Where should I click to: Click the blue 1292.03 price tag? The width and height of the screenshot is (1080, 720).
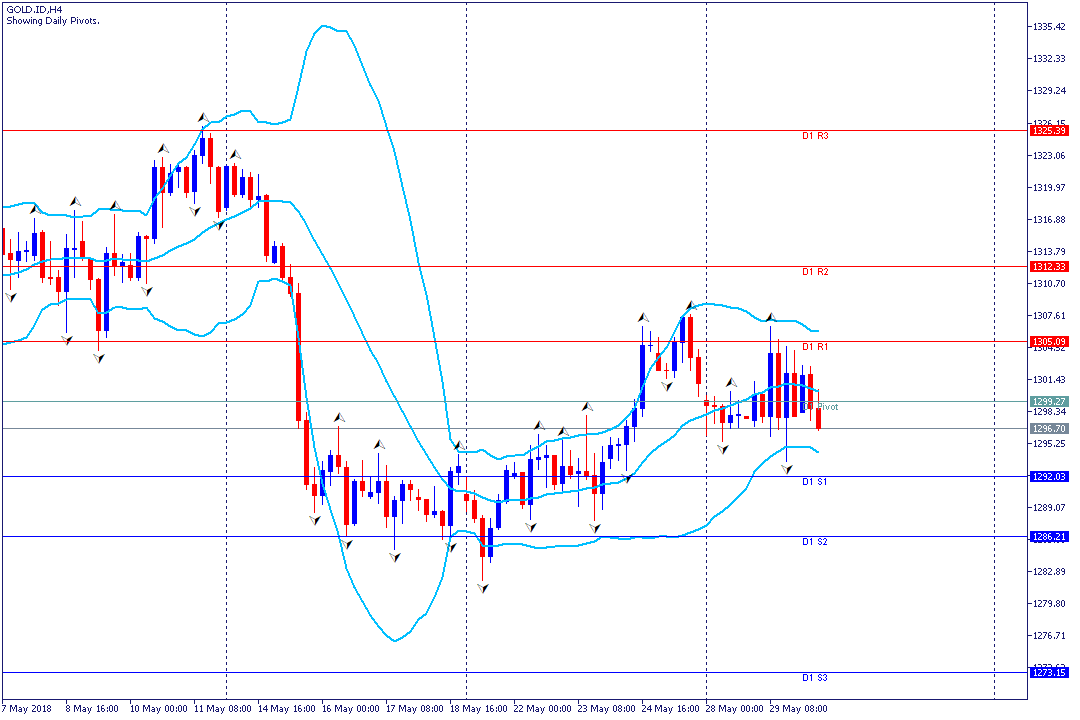point(1048,476)
